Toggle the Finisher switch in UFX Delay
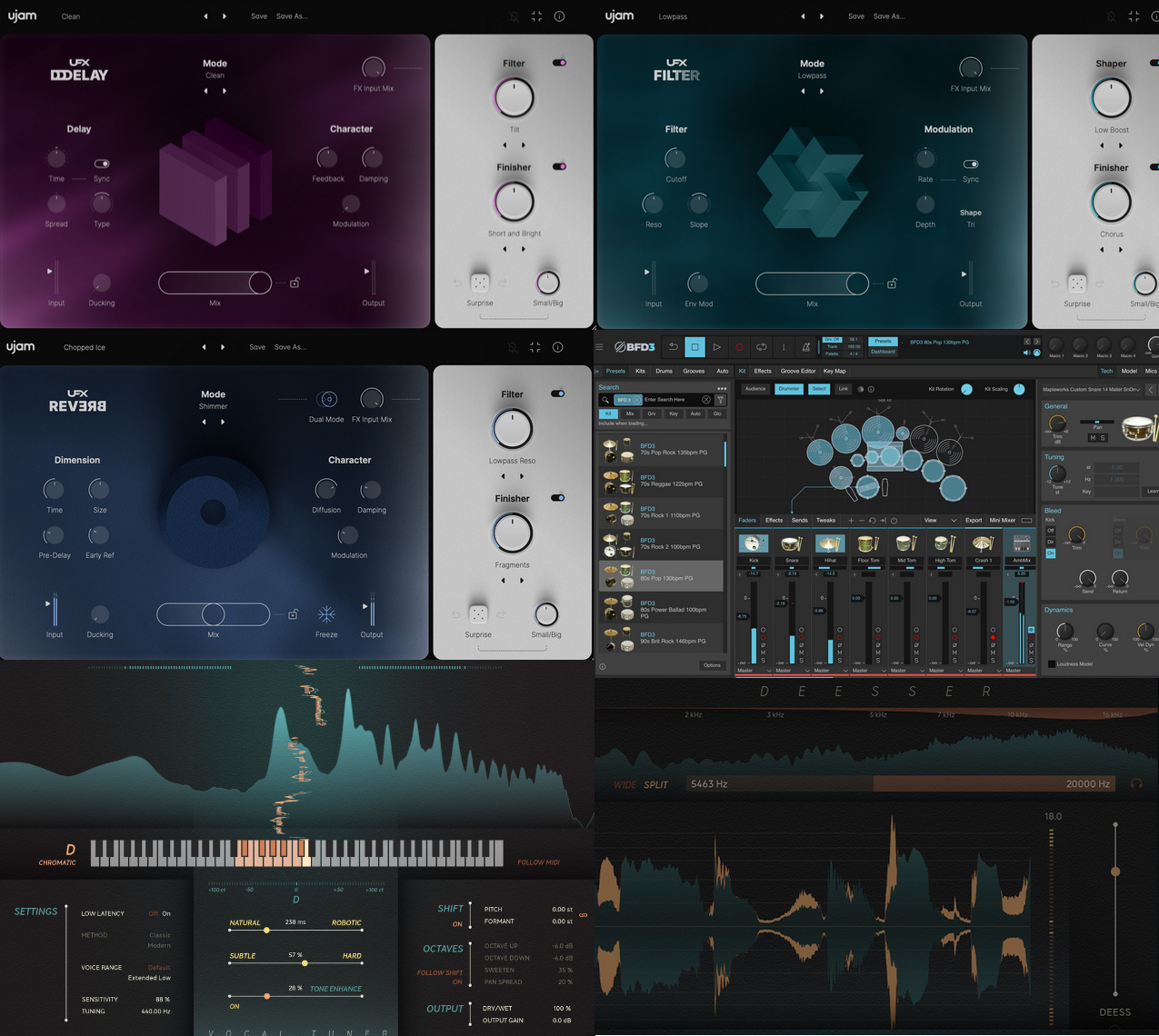The height and width of the screenshot is (1036, 1159). tap(559, 166)
